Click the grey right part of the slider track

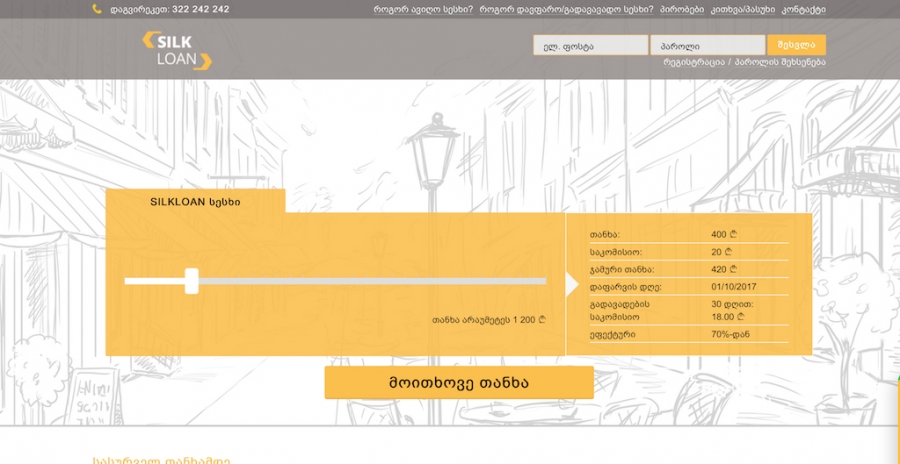(372, 281)
